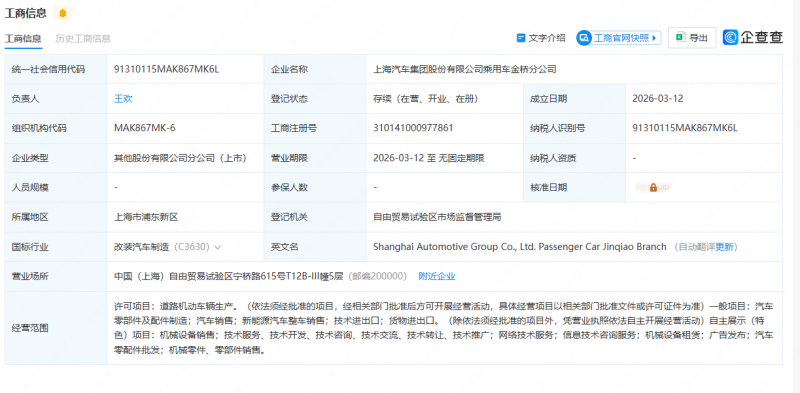The height and width of the screenshot is (393, 800).
Task: Select registration number 310141000977861
Action: [x=413, y=128]
